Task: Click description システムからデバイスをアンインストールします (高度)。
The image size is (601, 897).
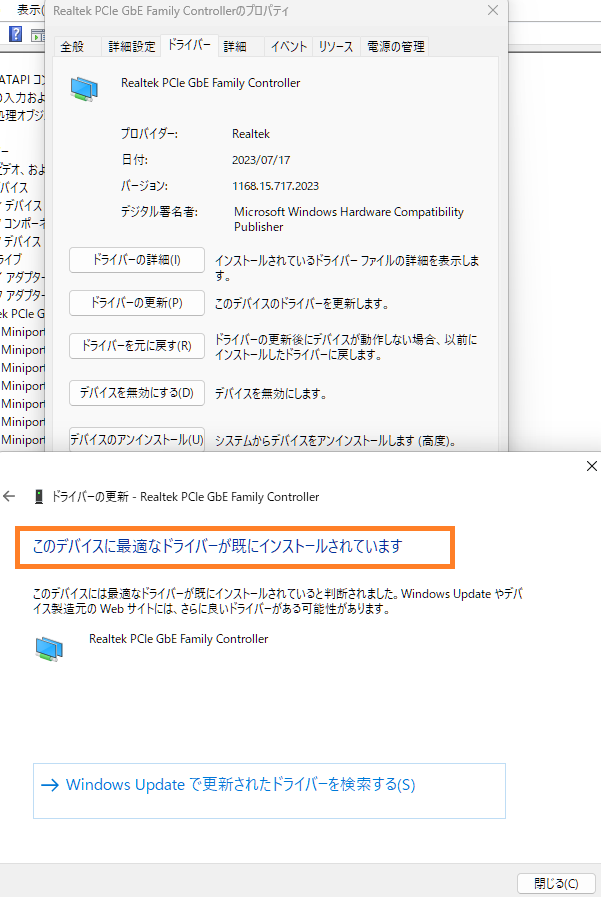Action: click(335, 440)
